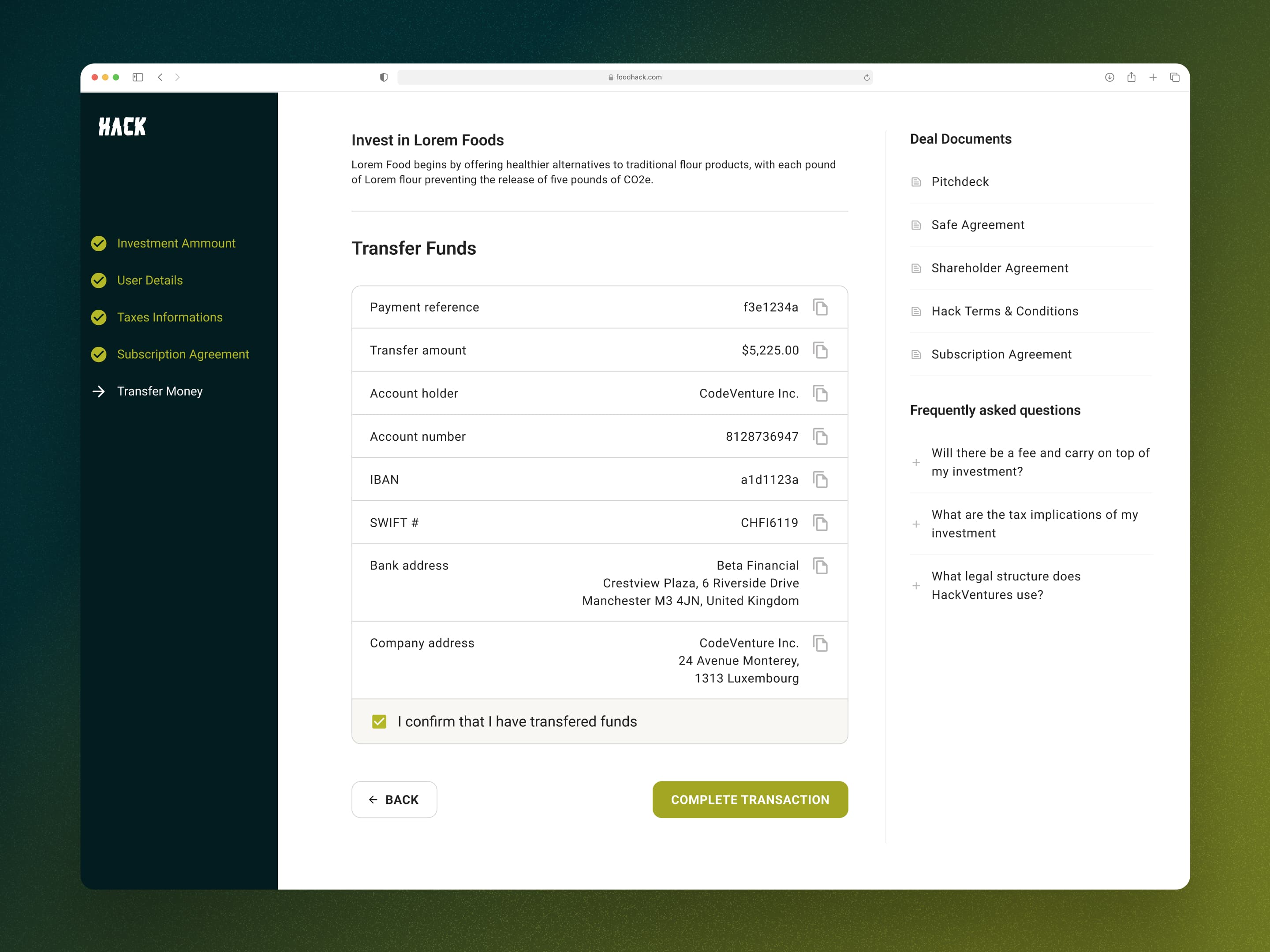Open the Shareholder Agreement link
The image size is (1270, 952).
(x=1000, y=268)
